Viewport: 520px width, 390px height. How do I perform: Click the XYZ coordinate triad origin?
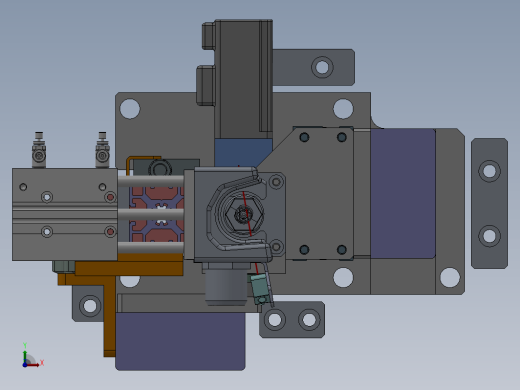click(25, 365)
